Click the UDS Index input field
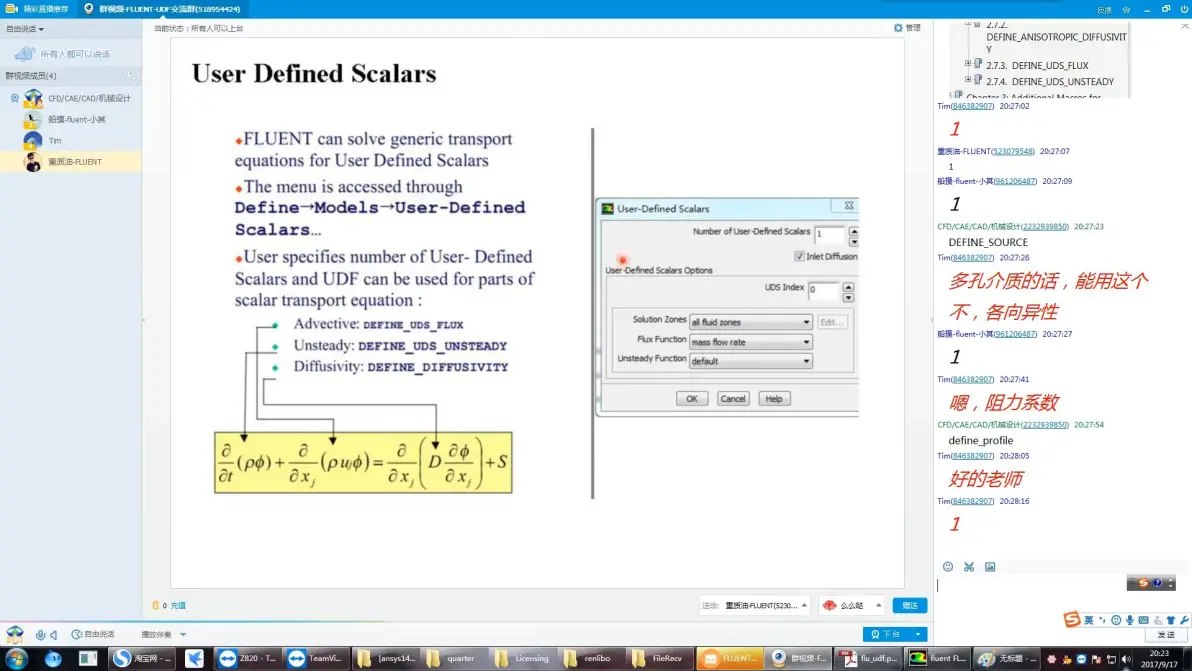The width and height of the screenshot is (1192, 671). point(824,290)
